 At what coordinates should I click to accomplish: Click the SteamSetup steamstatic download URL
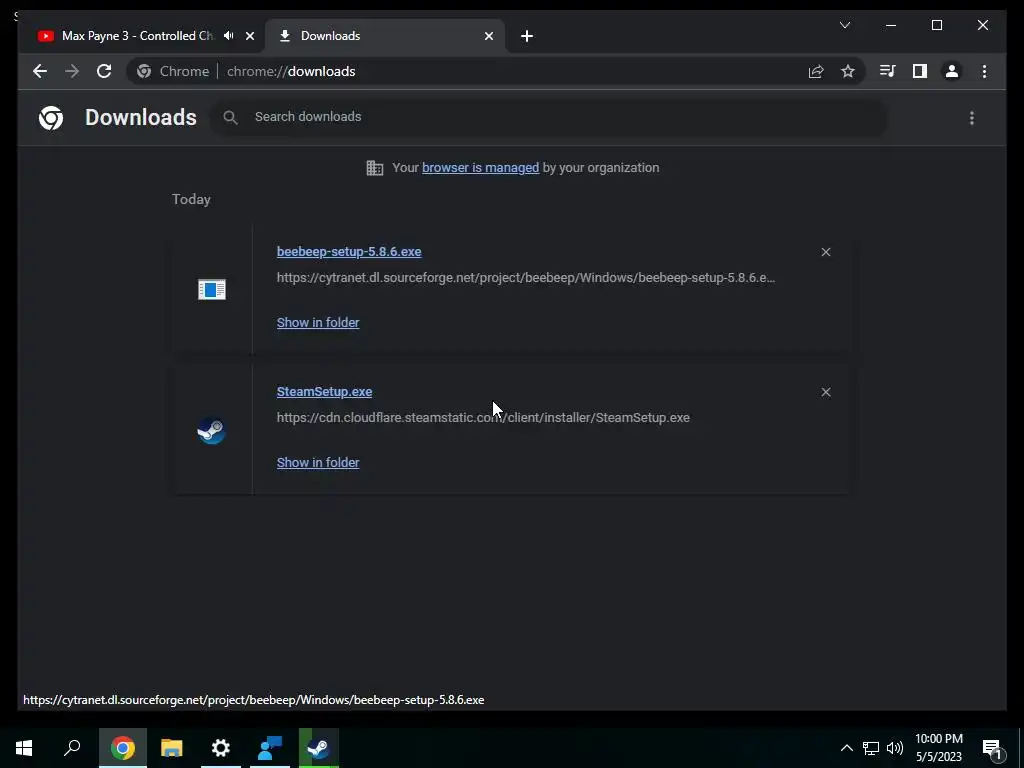coord(483,417)
